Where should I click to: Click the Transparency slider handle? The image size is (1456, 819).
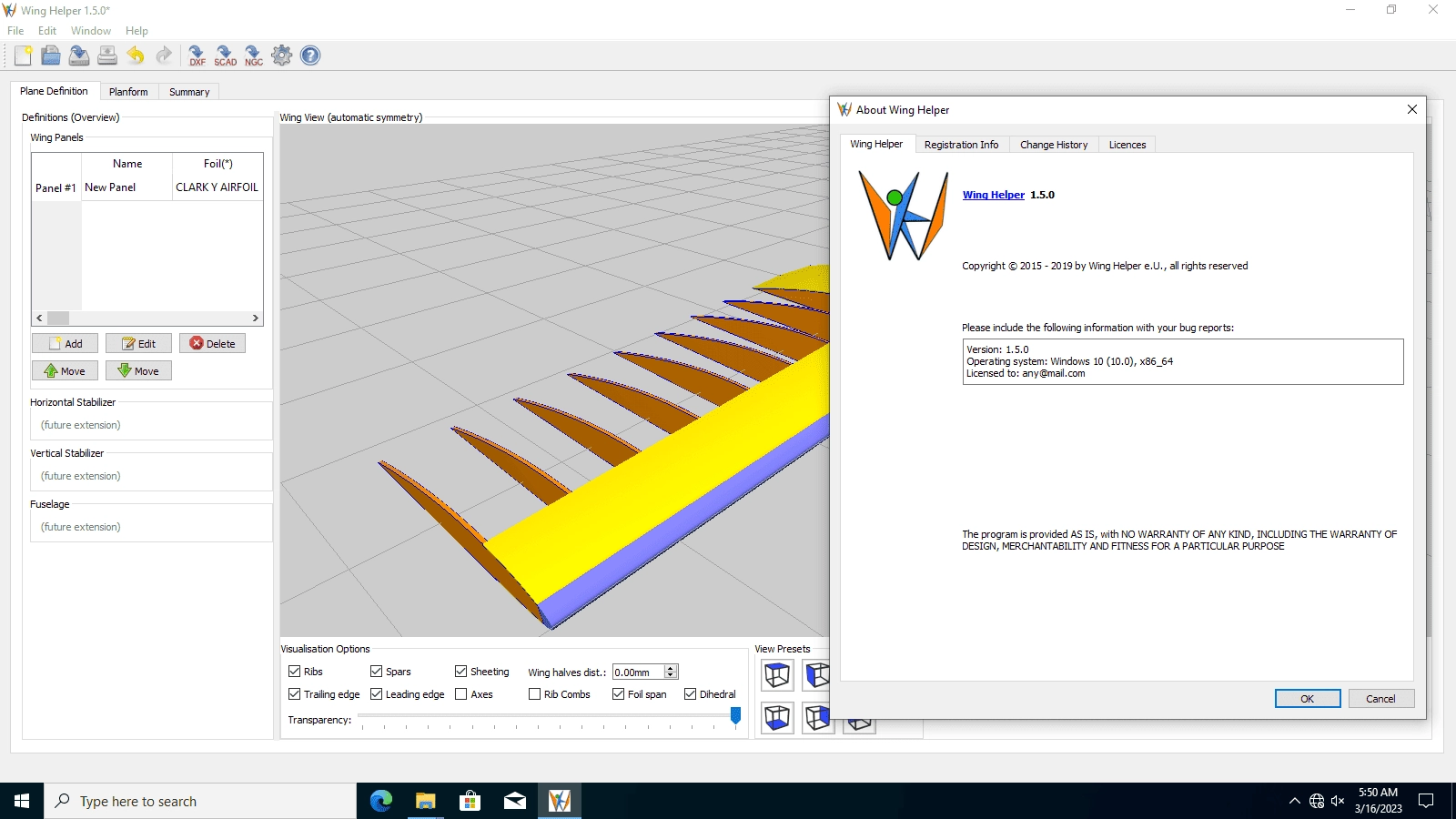[x=735, y=716]
